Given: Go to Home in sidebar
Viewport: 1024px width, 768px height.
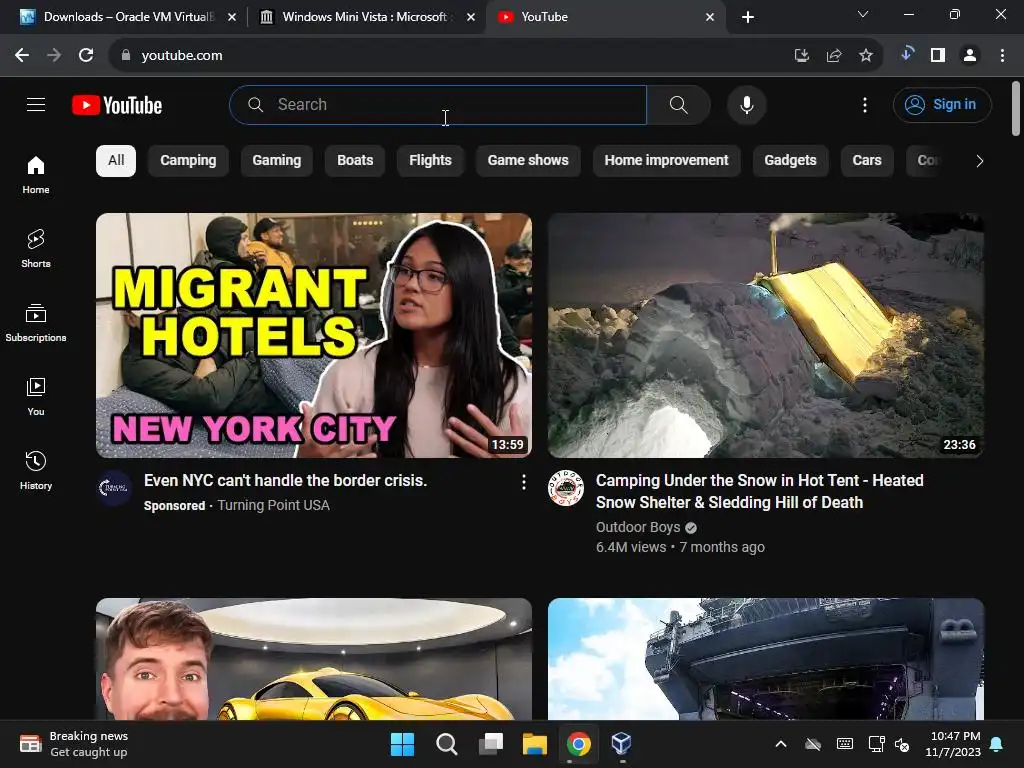Looking at the screenshot, I should pos(36,174).
